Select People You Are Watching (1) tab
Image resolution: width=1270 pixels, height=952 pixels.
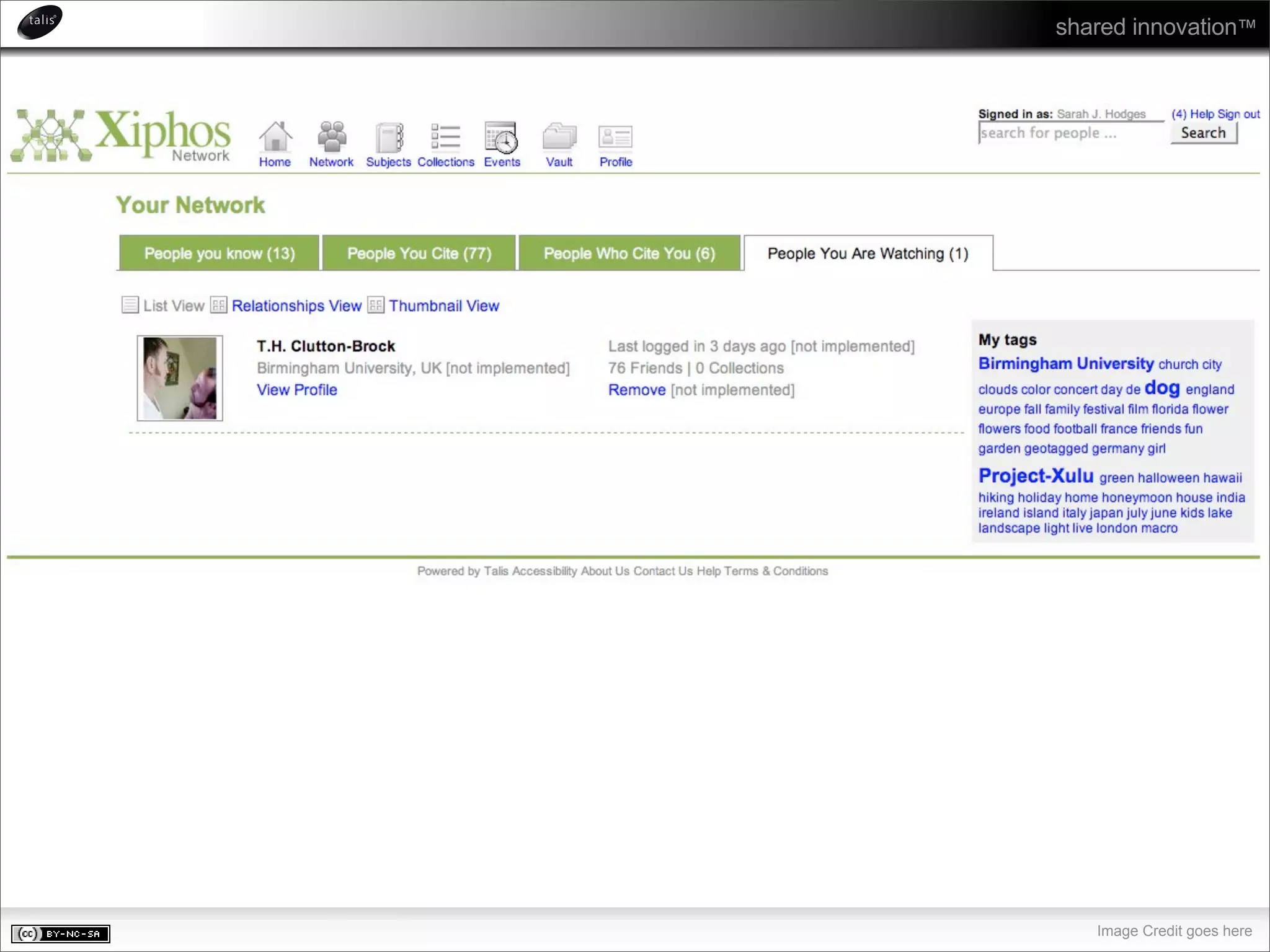coord(868,253)
